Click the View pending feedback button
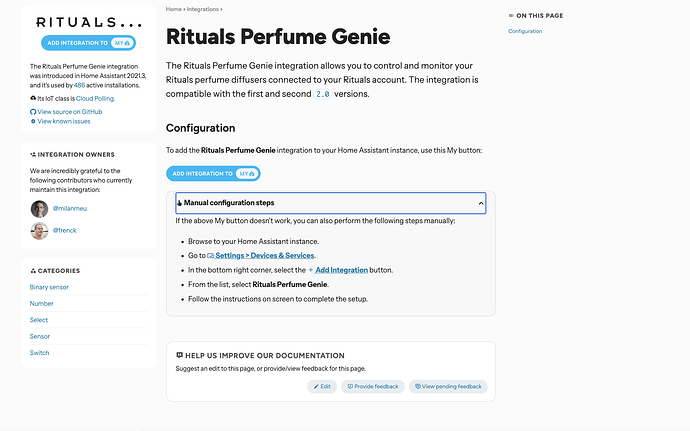Screen dimensions: 690x431 click(x=449, y=386)
